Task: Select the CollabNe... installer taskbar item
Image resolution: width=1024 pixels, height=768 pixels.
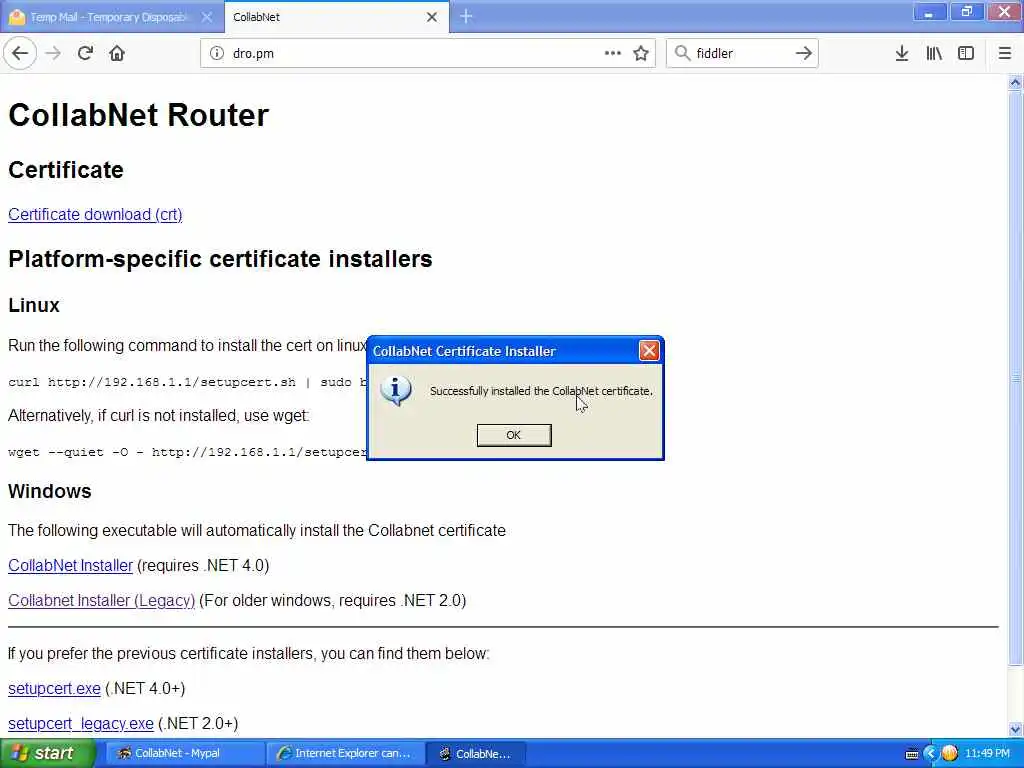Action: (475, 753)
